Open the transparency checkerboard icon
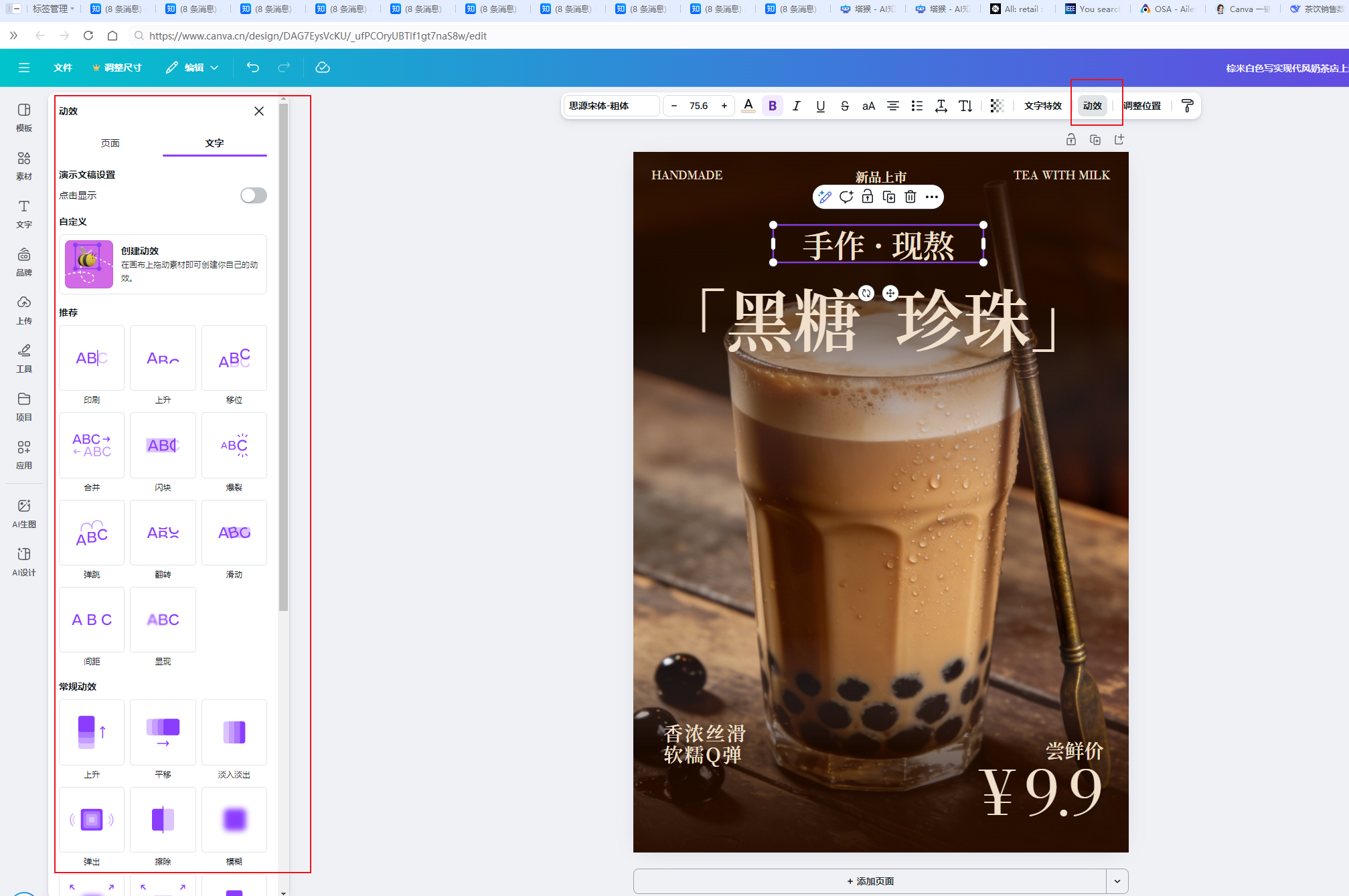This screenshot has height=896, width=1349. (x=997, y=106)
